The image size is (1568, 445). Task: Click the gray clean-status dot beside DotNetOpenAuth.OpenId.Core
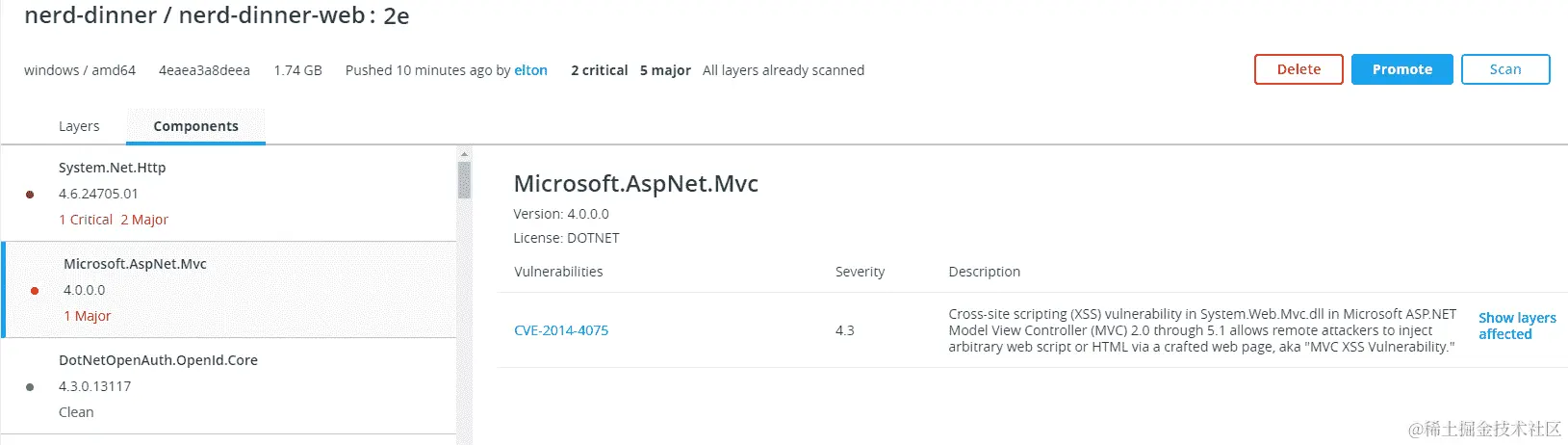(x=30, y=387)
